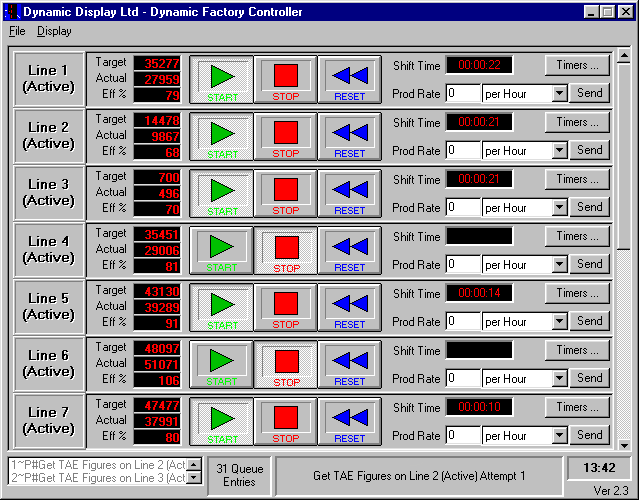
Task: Click the 31 Queue Entries panel
Action: click(239, 476)
